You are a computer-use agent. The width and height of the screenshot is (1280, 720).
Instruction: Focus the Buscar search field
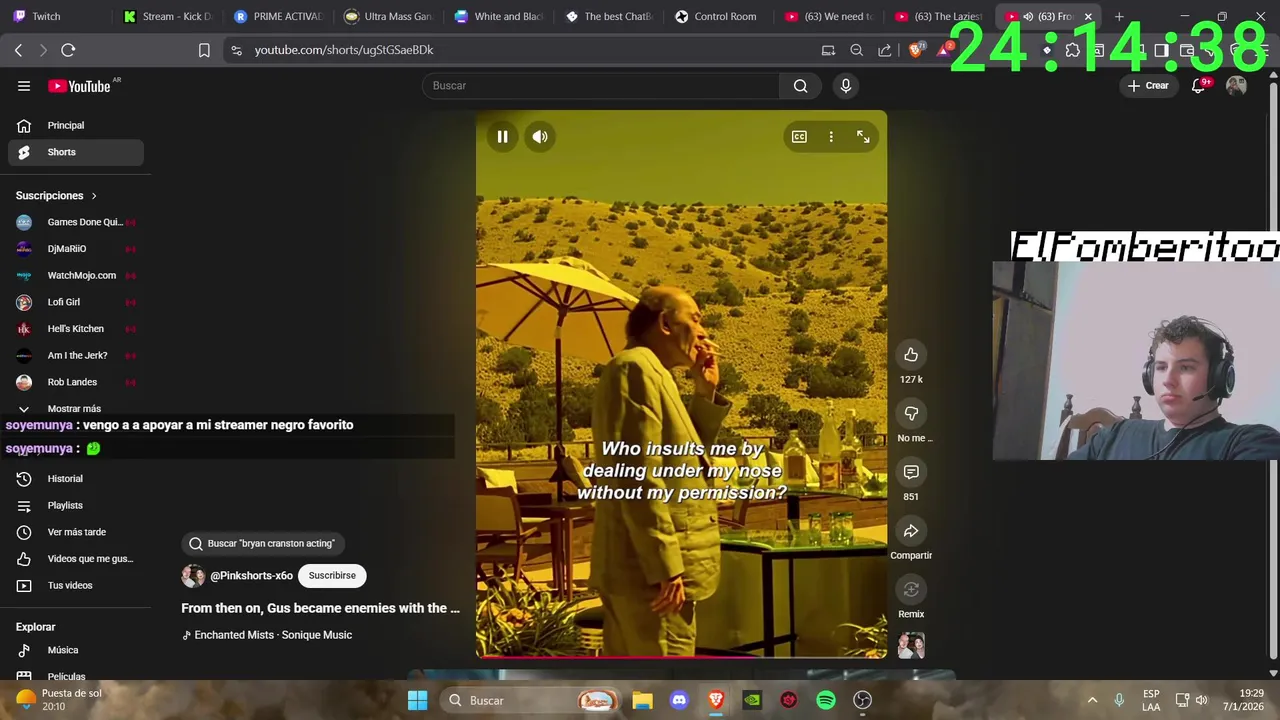tap(600, 86)
